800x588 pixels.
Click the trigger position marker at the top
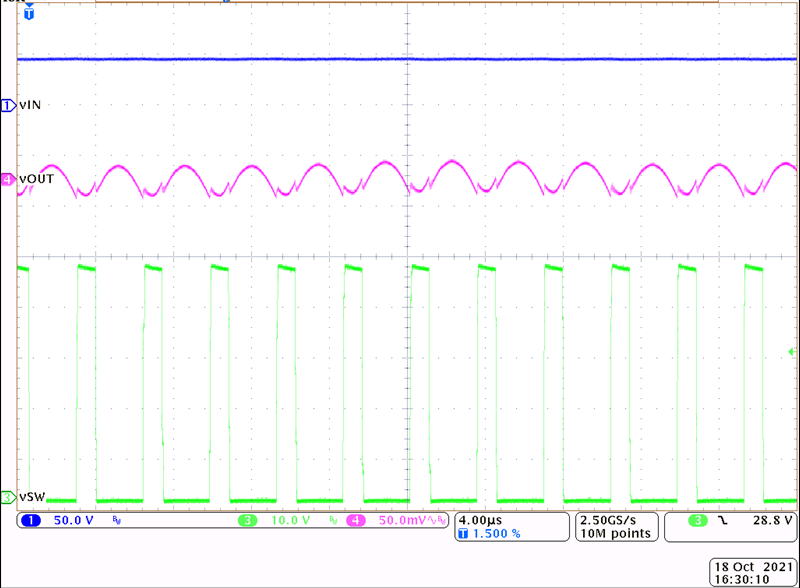(x=31, y=14)
